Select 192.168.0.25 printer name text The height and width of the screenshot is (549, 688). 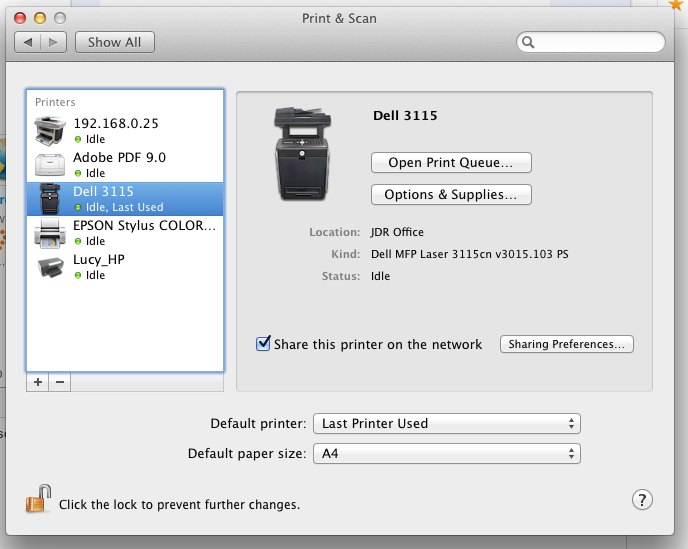[x=116, y=123]
